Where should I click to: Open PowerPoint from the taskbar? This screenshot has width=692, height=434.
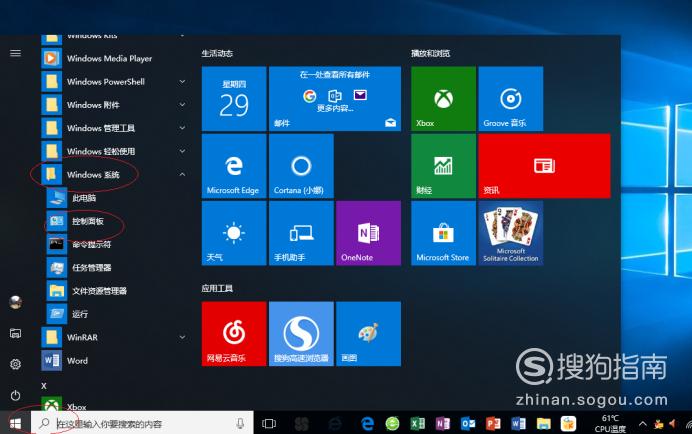493,424
